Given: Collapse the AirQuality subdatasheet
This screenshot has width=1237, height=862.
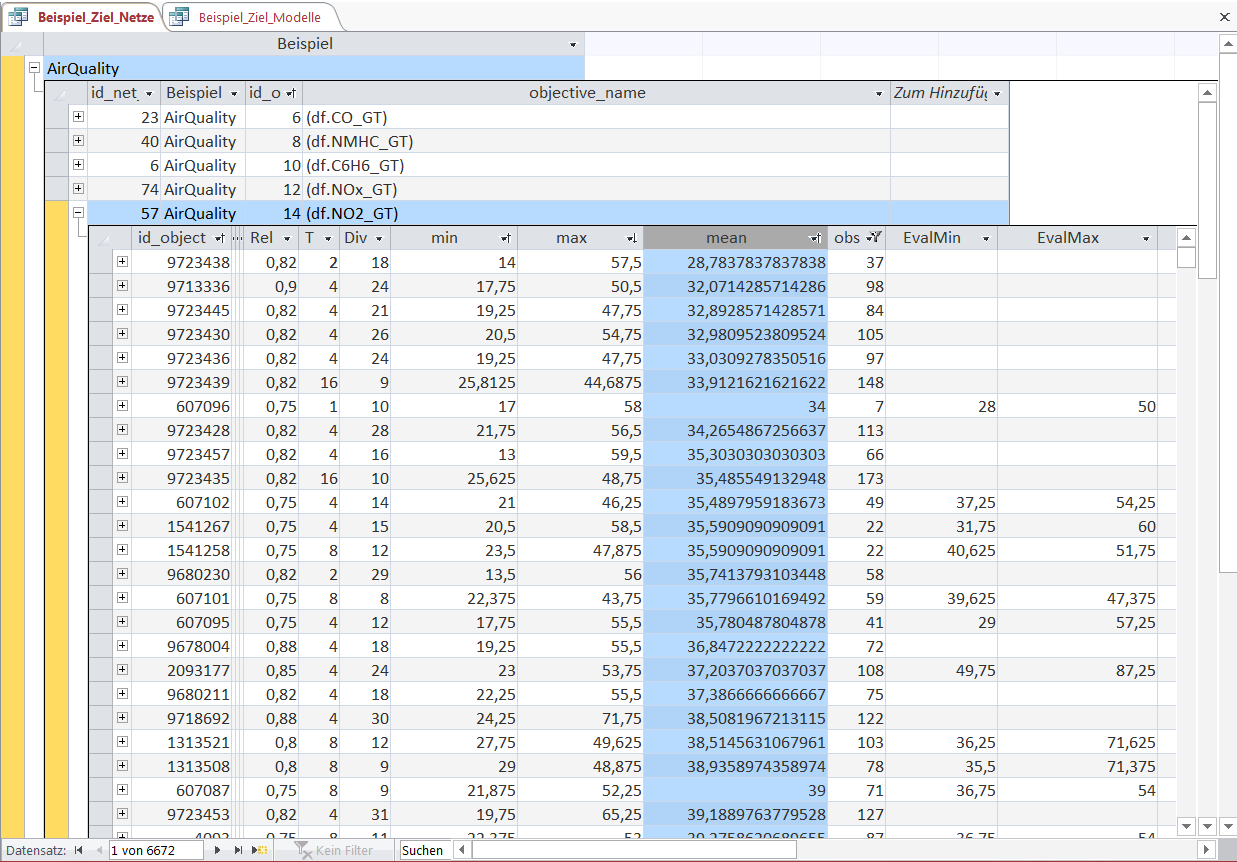Looking at the screenshot, I should (x=35, y=68).
